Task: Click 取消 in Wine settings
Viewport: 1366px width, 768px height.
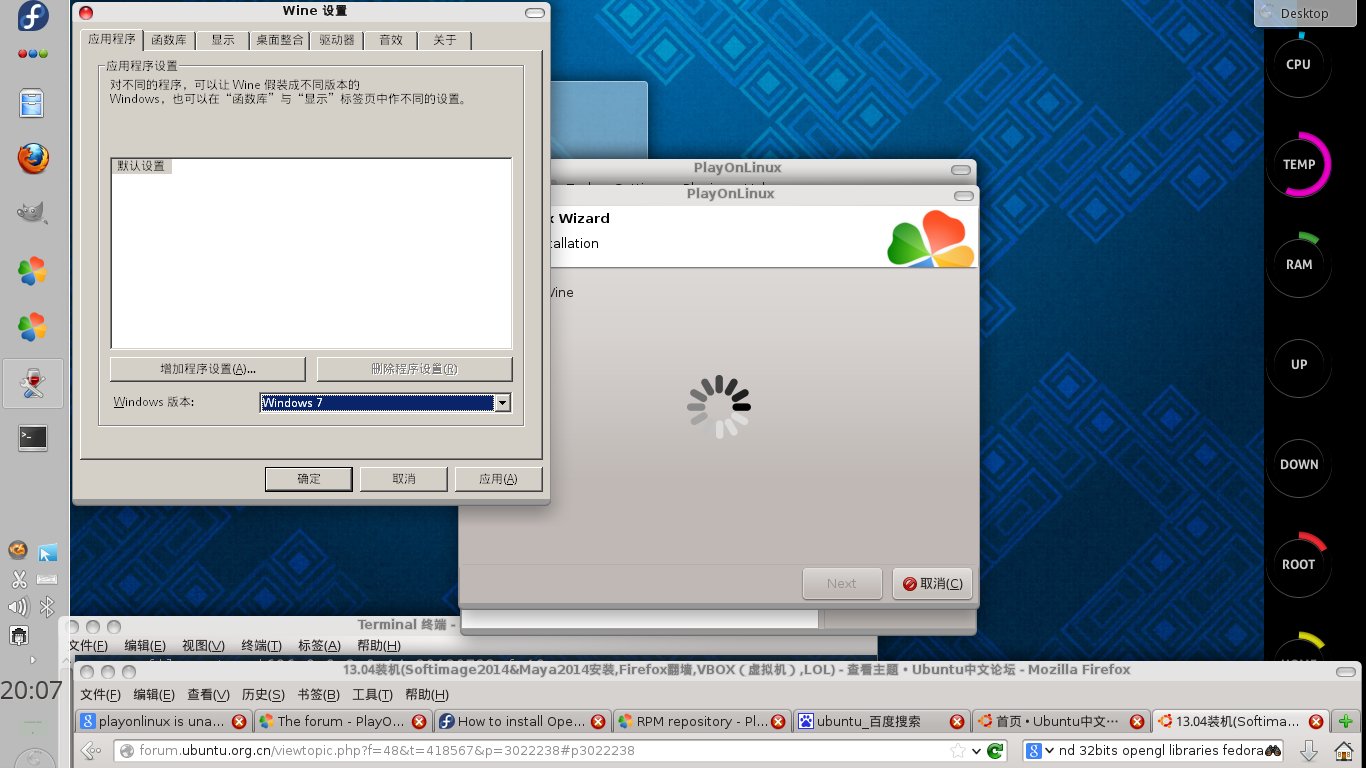Action: [x=403, y=479]
